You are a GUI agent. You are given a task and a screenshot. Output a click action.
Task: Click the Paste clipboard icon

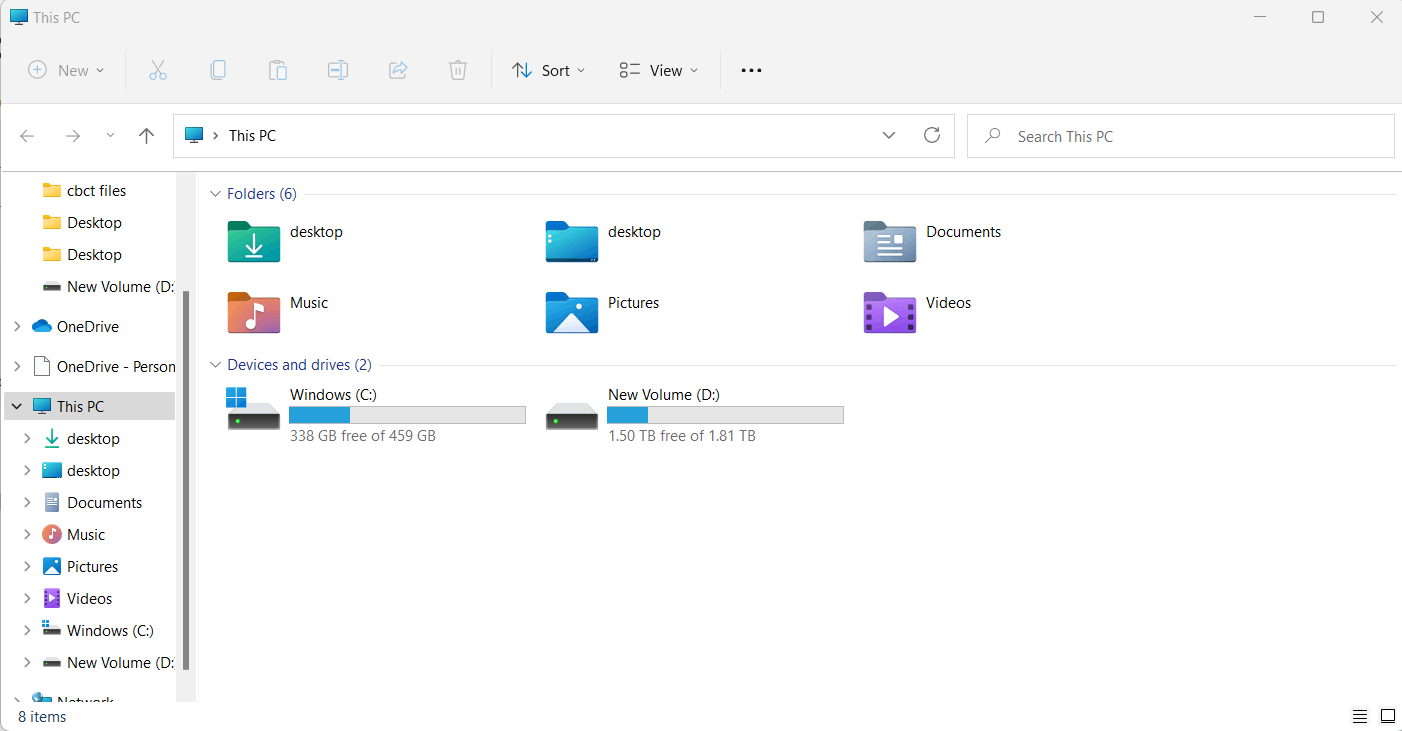[277, 70]
